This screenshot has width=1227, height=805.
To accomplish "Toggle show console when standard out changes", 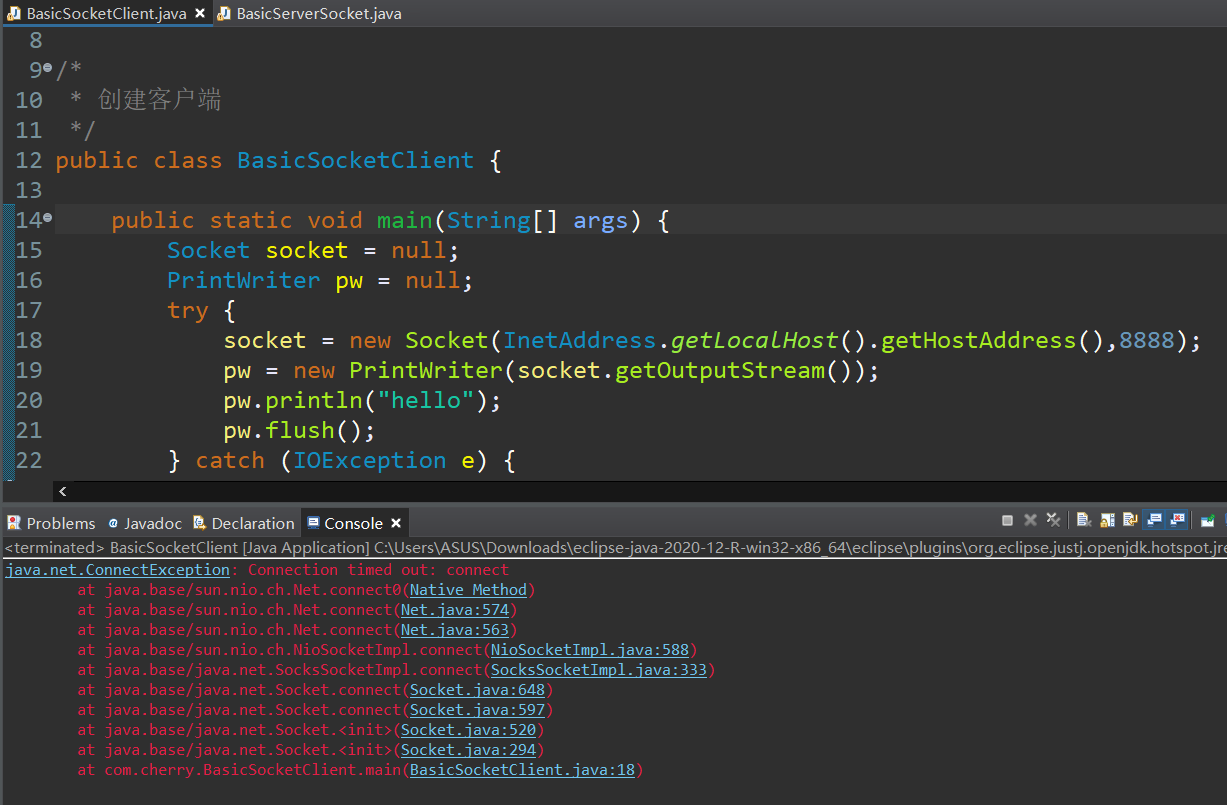I will [1154, 519].
